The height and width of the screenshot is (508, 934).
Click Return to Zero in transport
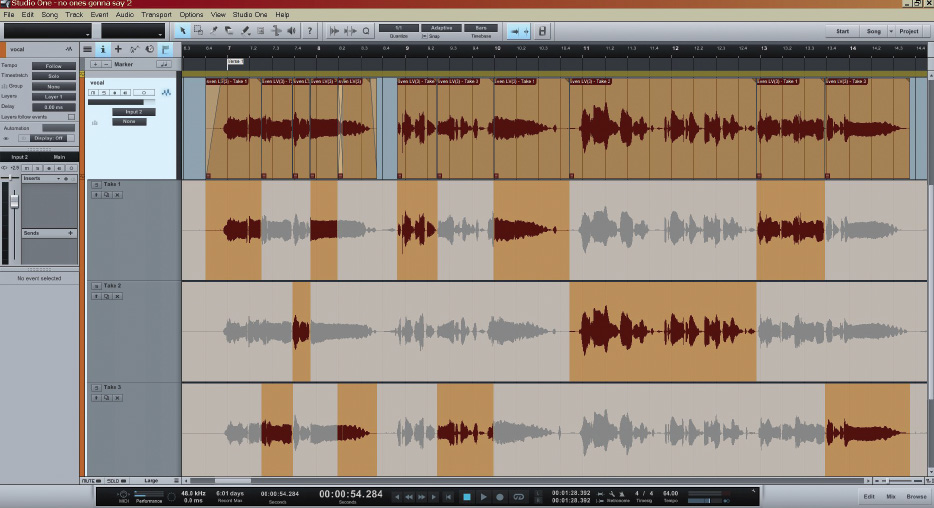coord(448,497)
